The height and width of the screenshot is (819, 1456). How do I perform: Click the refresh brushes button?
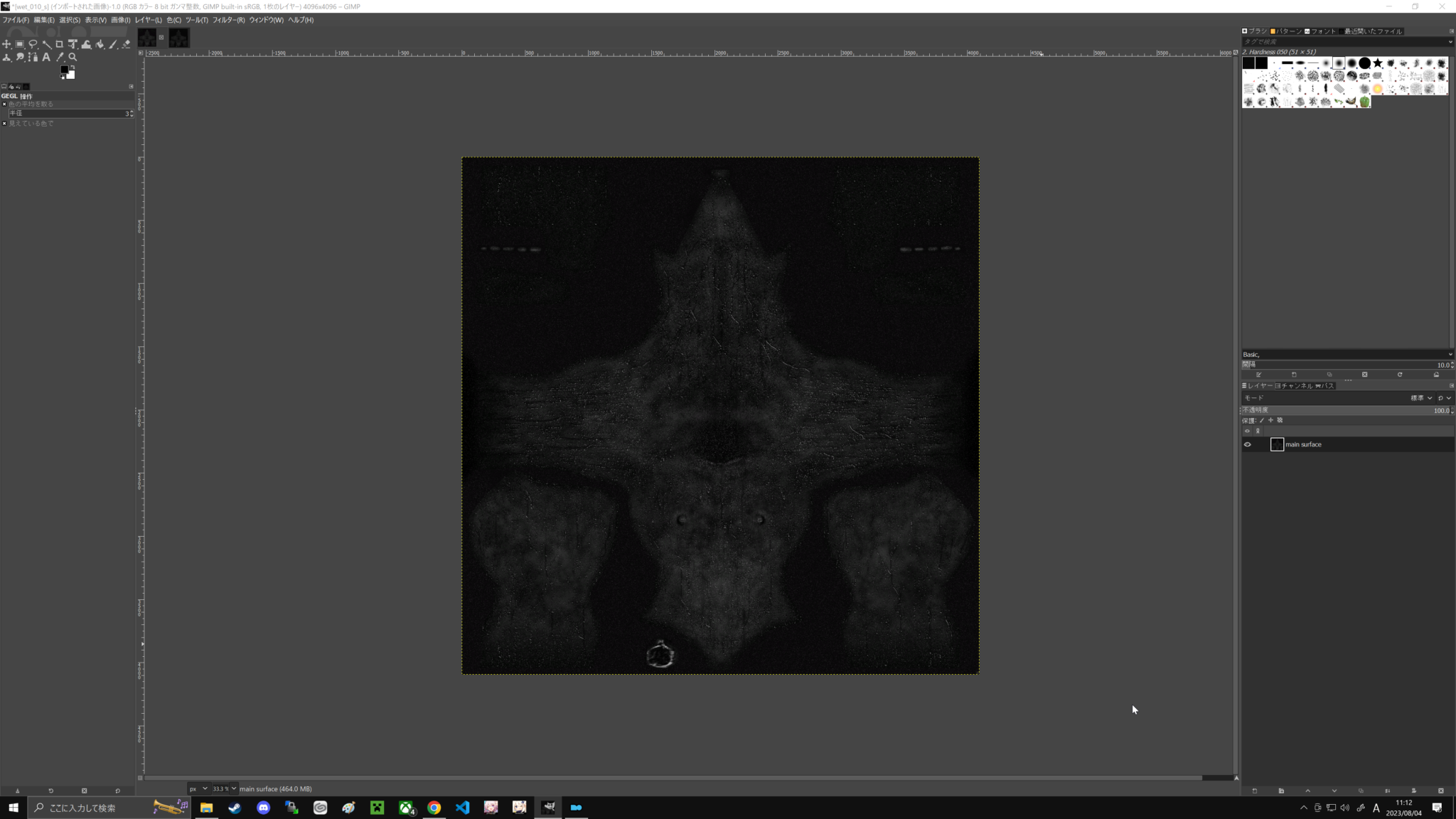click(1400, 375)
